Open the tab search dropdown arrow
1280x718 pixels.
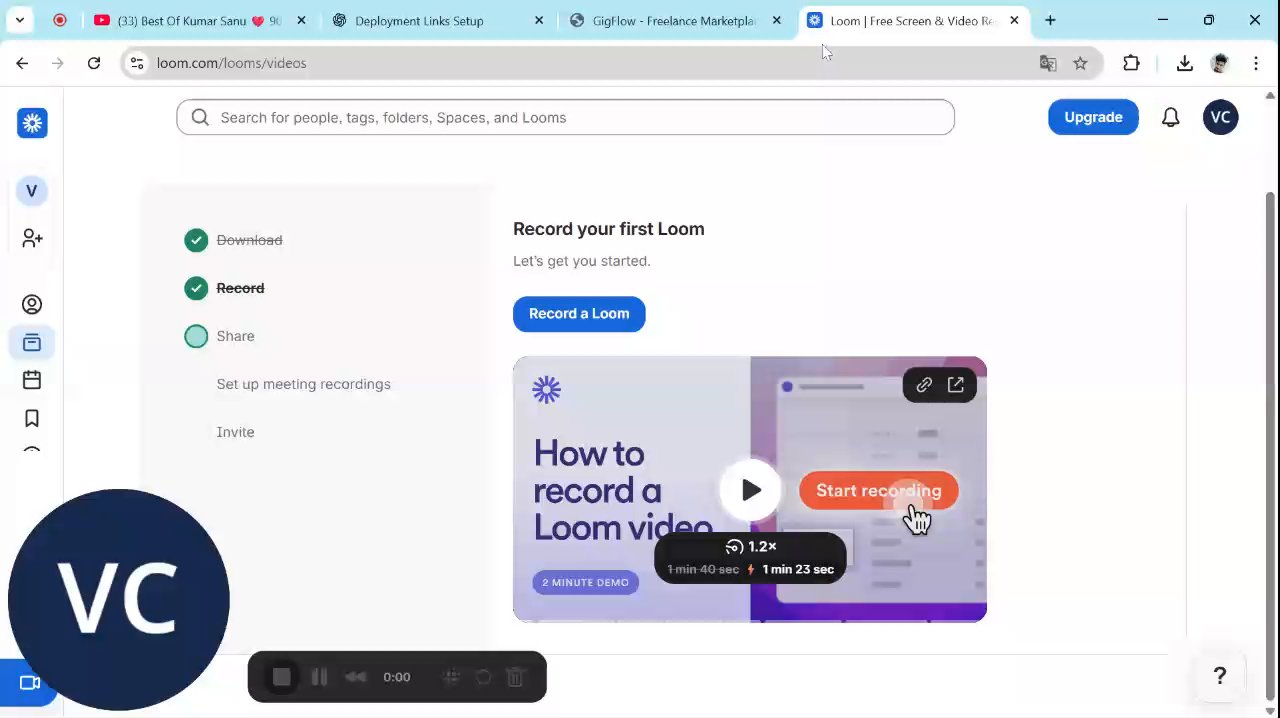pyautogui.click(x=19, y=20)
